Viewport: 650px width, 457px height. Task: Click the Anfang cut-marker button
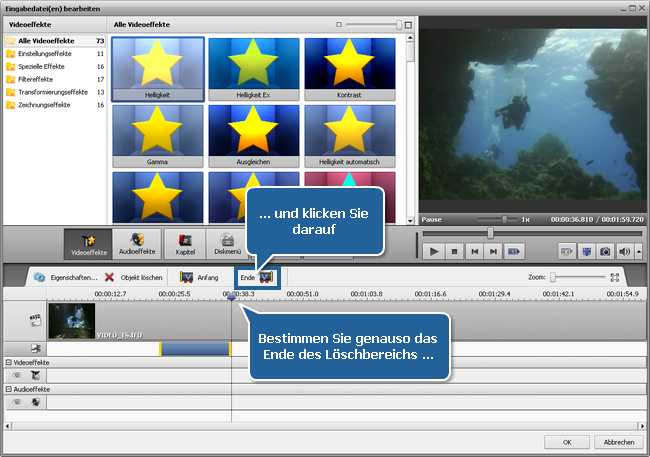point(199,277)
